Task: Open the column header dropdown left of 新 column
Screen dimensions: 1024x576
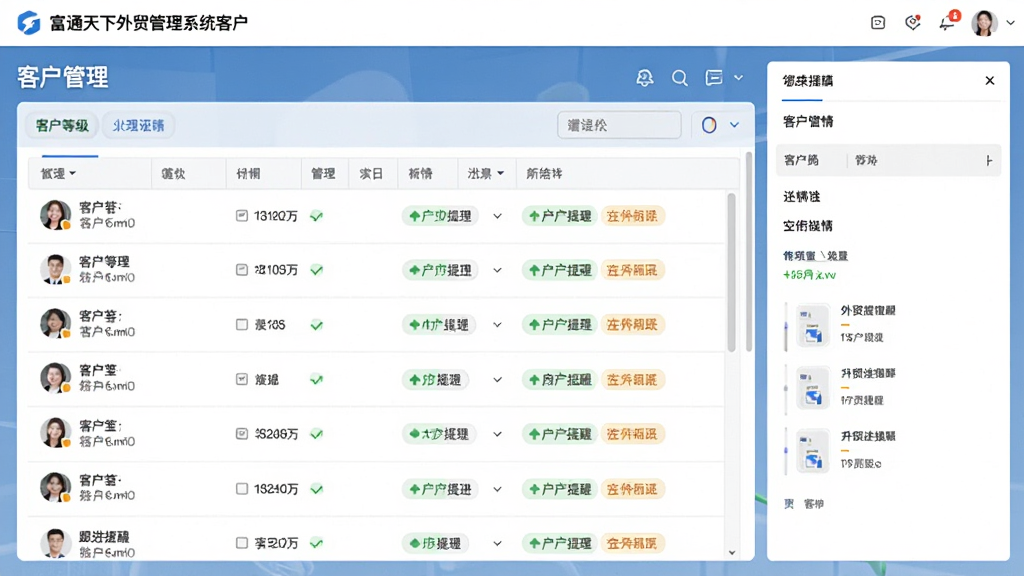Action: (500, 174)
